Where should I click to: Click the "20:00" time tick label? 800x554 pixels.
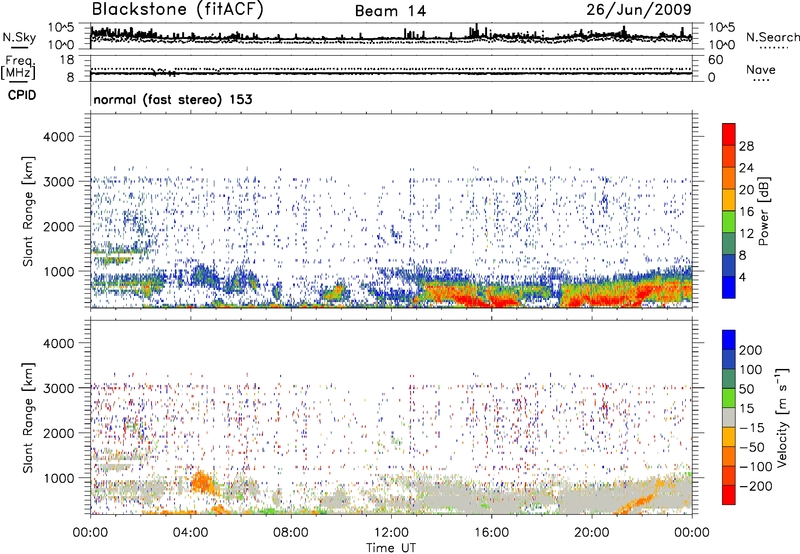(x=592, y=533)
